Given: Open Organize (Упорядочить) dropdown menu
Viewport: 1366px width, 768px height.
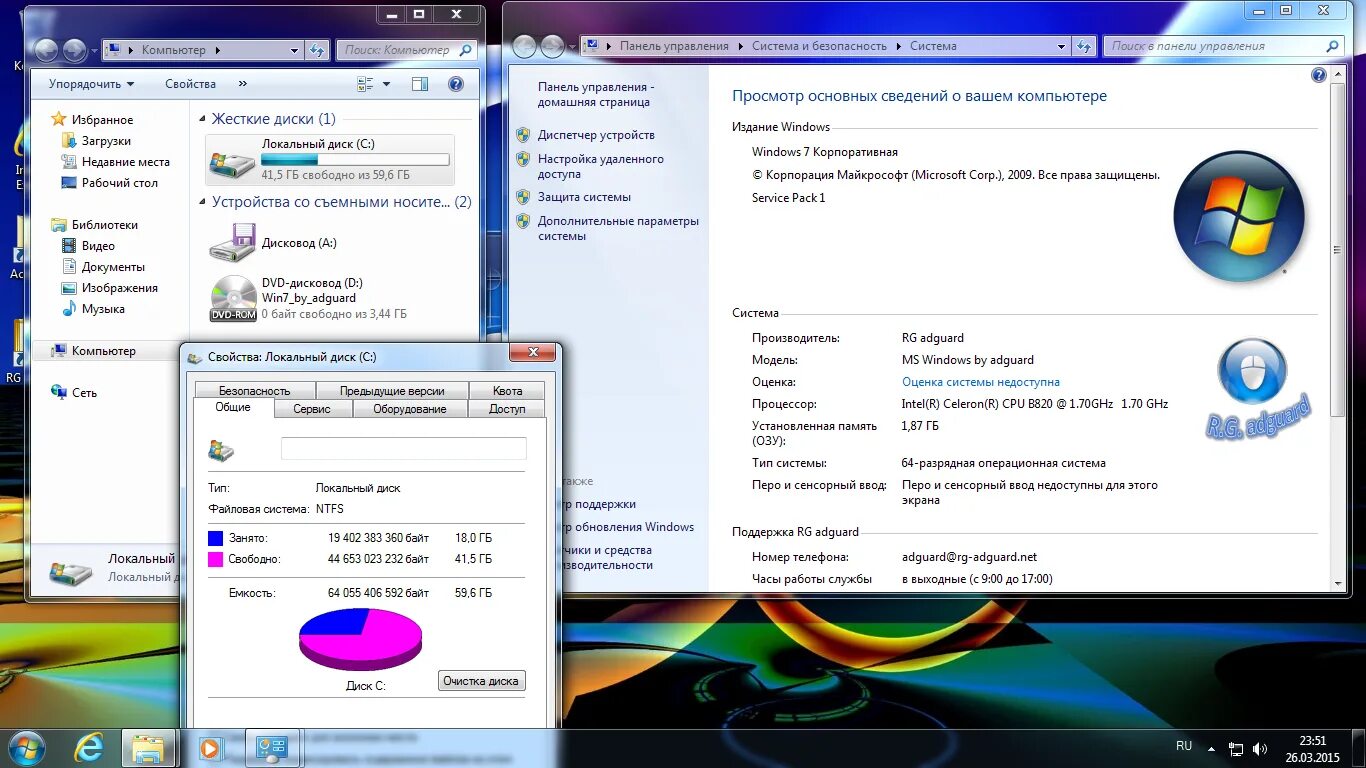Looking at the screenshot, I should tap(91, 84).
